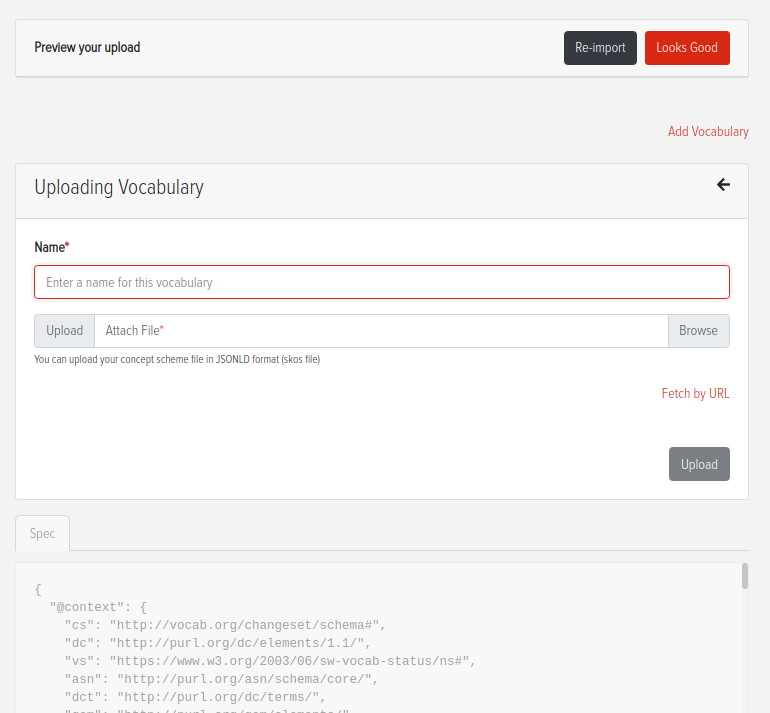Click the "Preview your upload" heading

tap(87, 48)
